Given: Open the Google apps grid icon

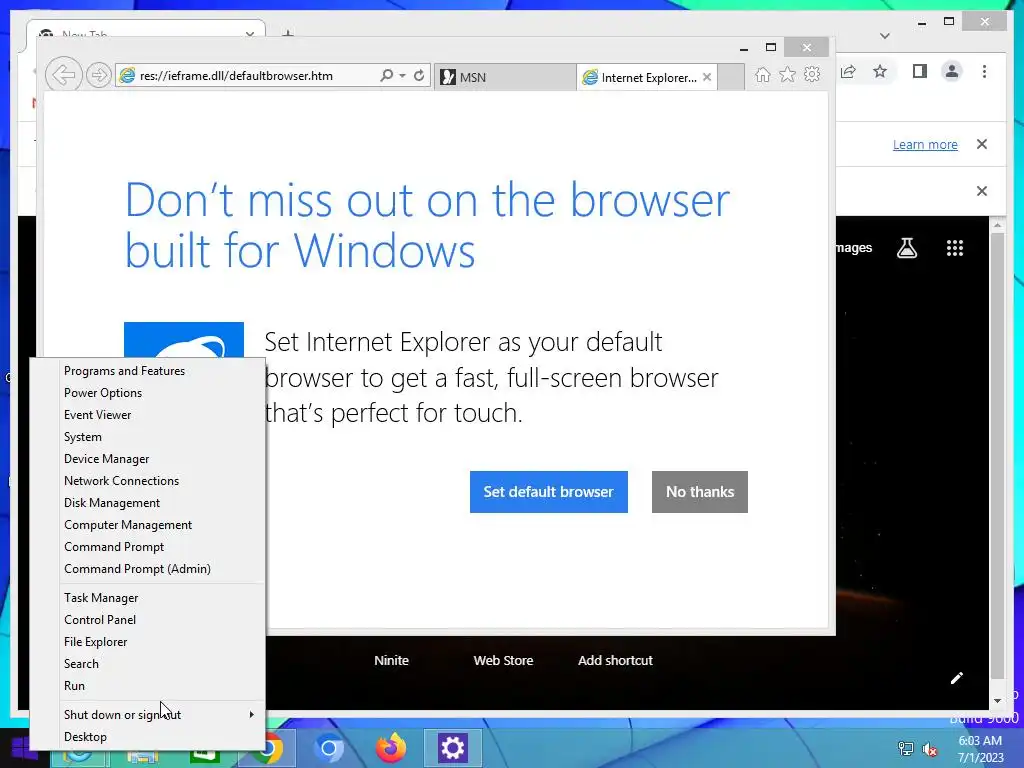Looking at the screenshot, I should 955,248.
